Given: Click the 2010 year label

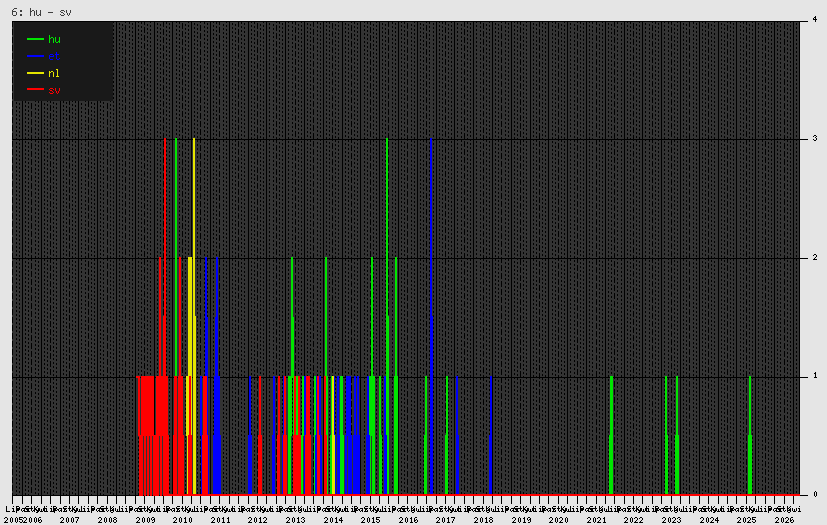Looking at the screenshot, I should [183, 520].
